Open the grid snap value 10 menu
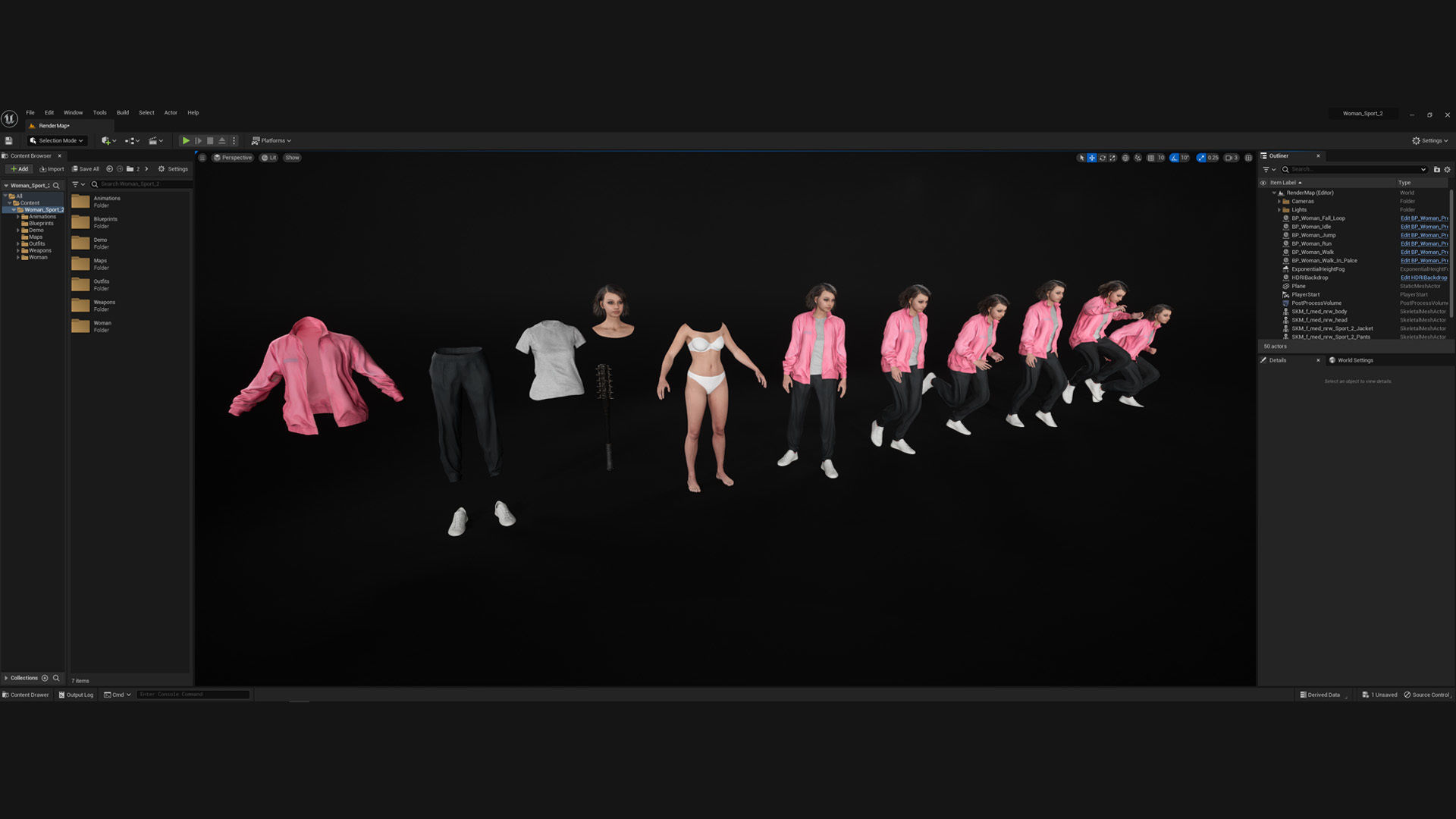 [x=1161, y=158]
